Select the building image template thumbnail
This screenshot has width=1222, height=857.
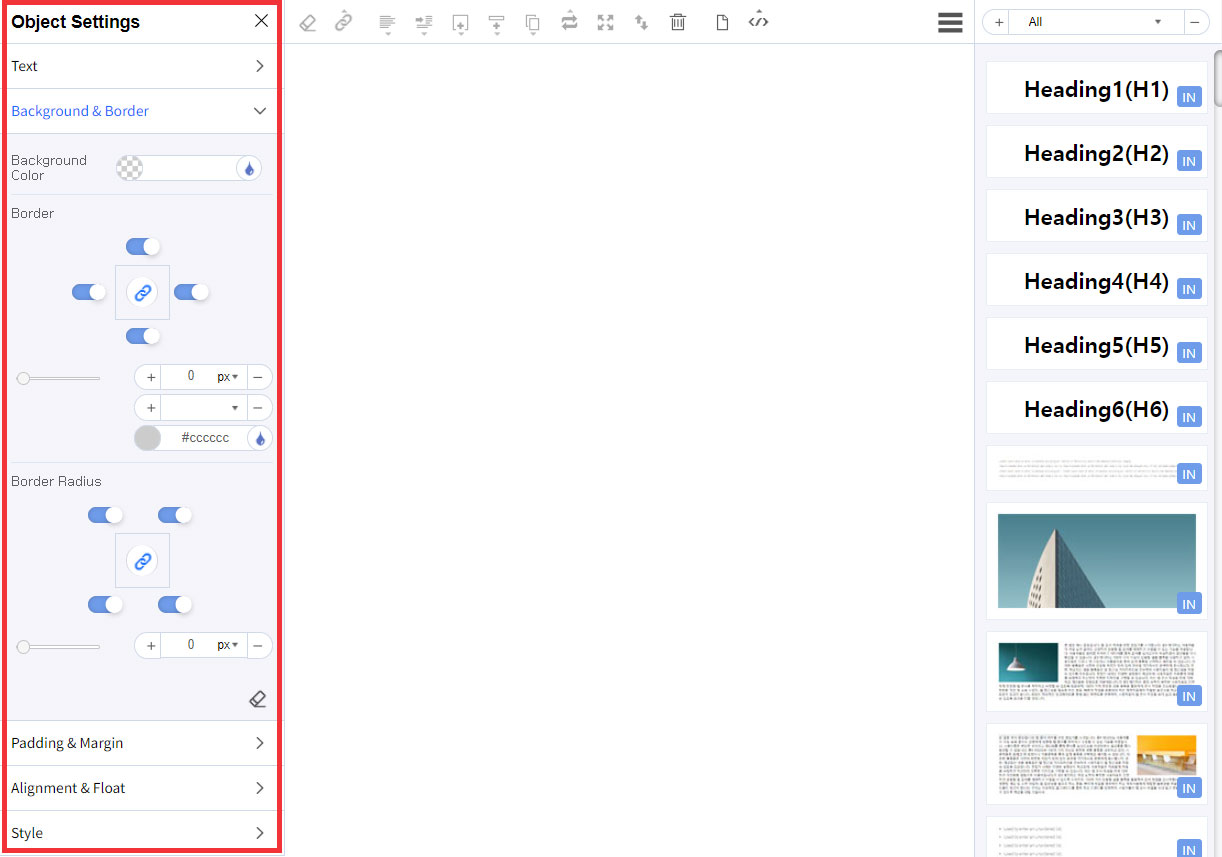pyautogui.click(x=1096, y=560)
